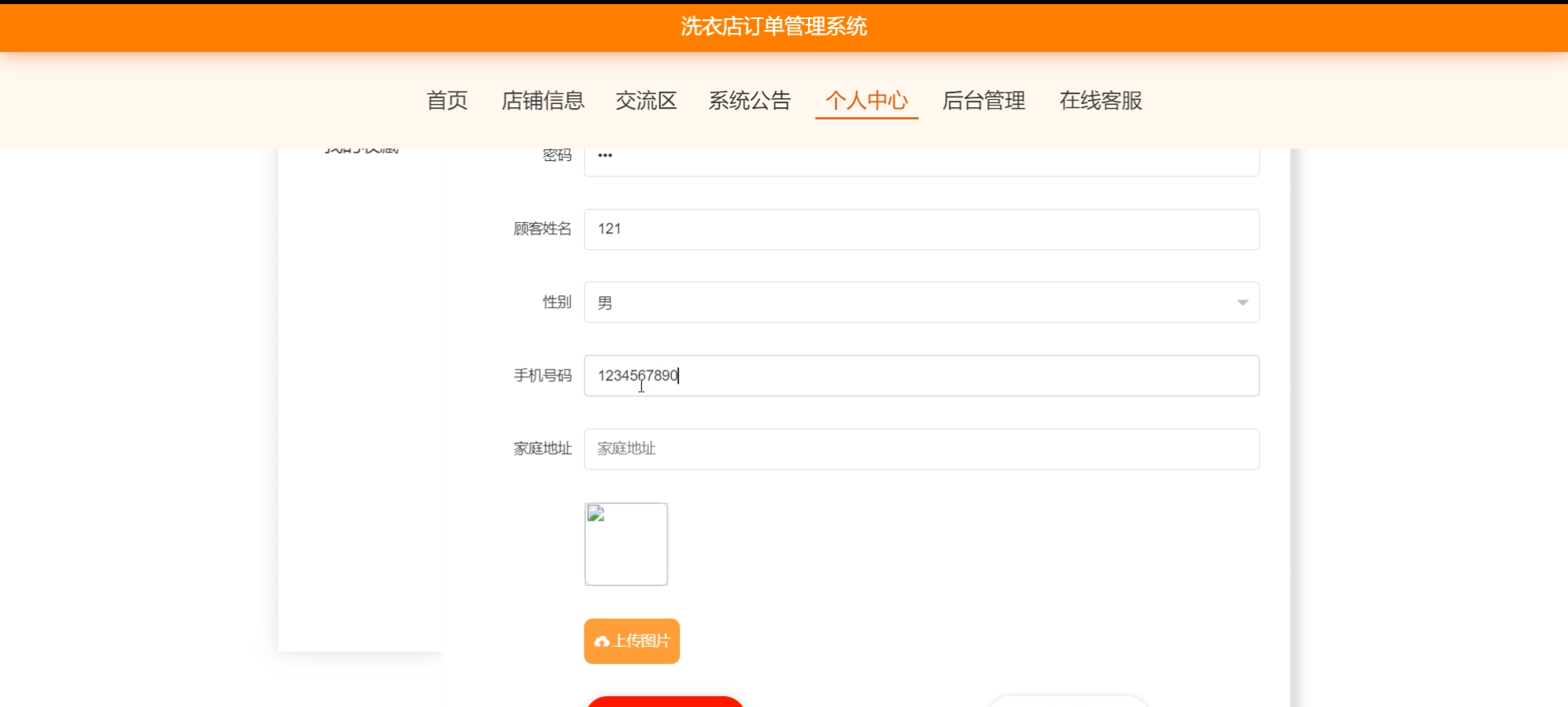Image resolution: width=1568 pixels, height=707 pixels.
Task: Focus the 手机号码 phone input
Action: [x=922, y=376]
